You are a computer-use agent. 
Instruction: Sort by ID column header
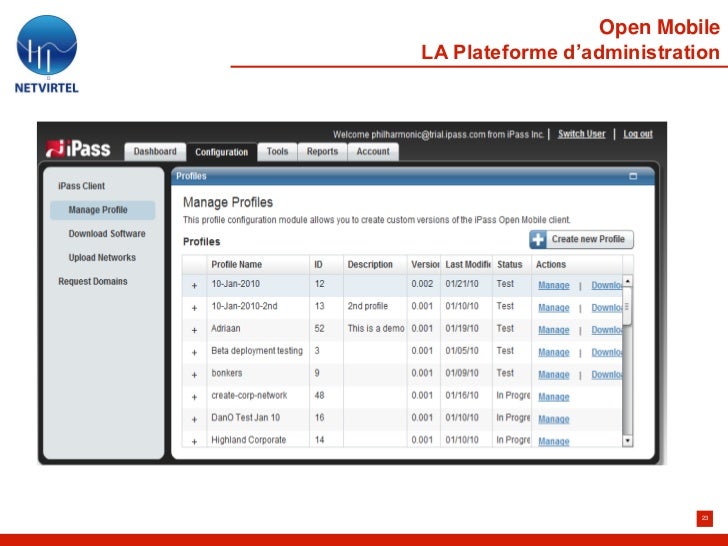pos(326,265)
